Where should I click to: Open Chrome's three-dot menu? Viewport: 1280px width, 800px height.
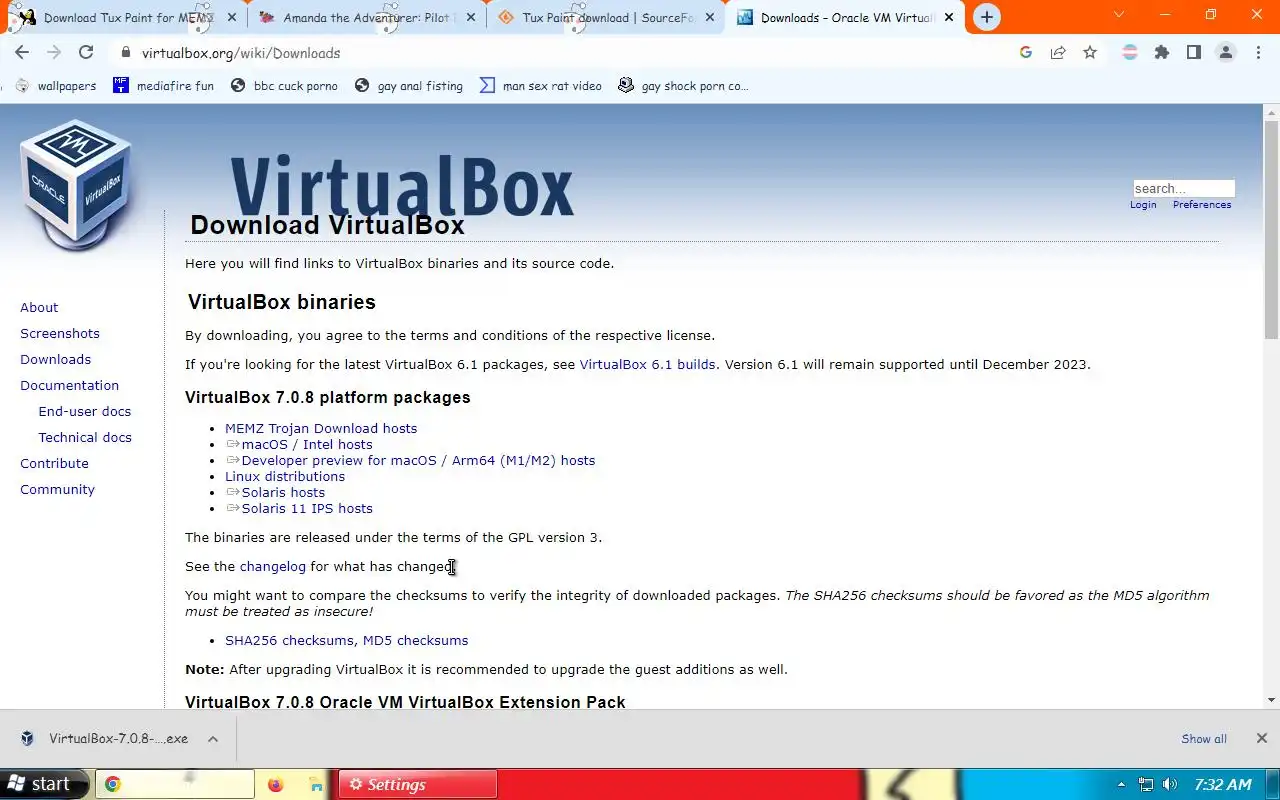click(1258, 53)
